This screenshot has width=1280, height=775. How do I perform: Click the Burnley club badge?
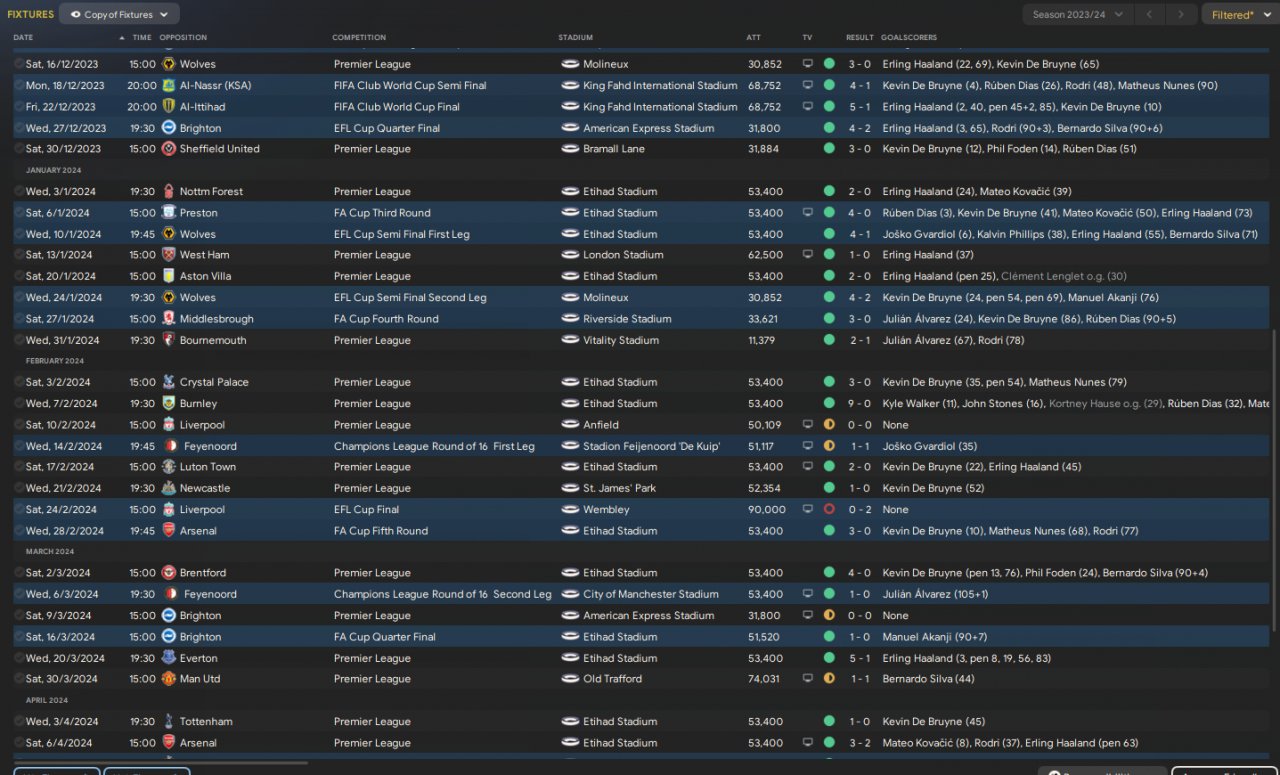coord(169,403)
